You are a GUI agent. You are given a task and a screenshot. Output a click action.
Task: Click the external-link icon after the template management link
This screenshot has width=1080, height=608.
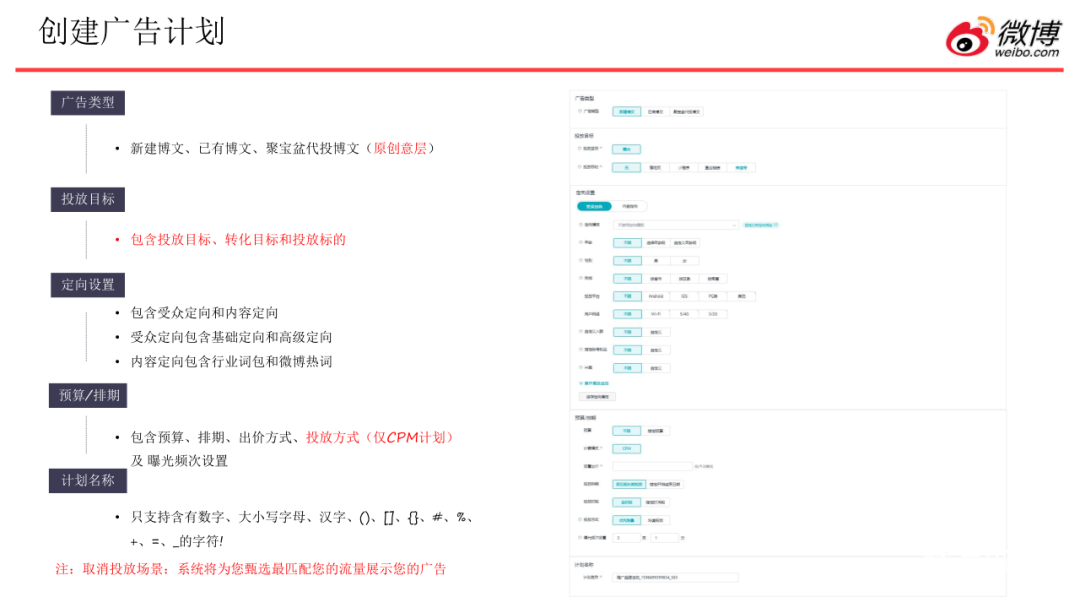click(x=776, y=225)
